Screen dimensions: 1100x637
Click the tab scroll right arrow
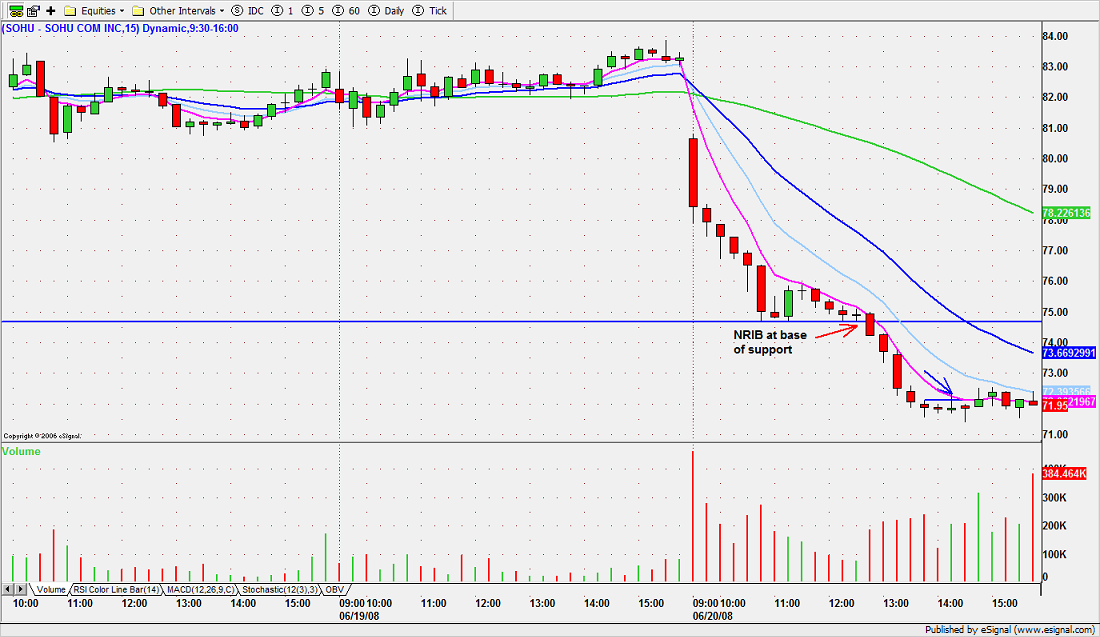[x=20, y=589]
